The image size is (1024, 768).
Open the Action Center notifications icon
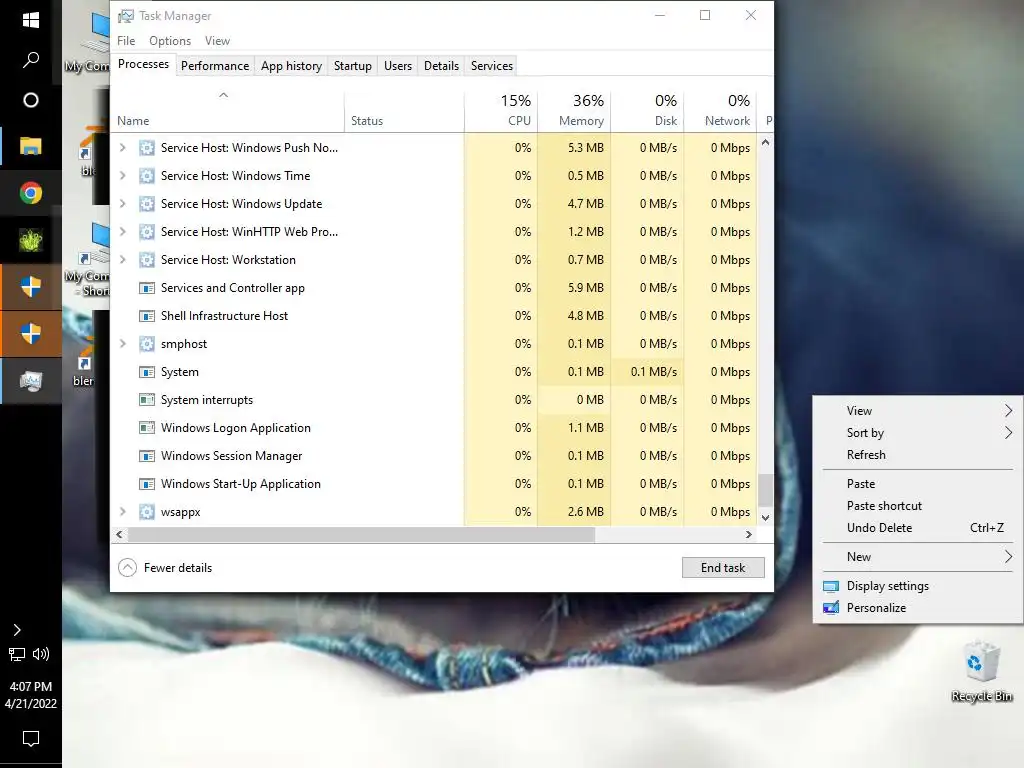click(x=31, y=739)
